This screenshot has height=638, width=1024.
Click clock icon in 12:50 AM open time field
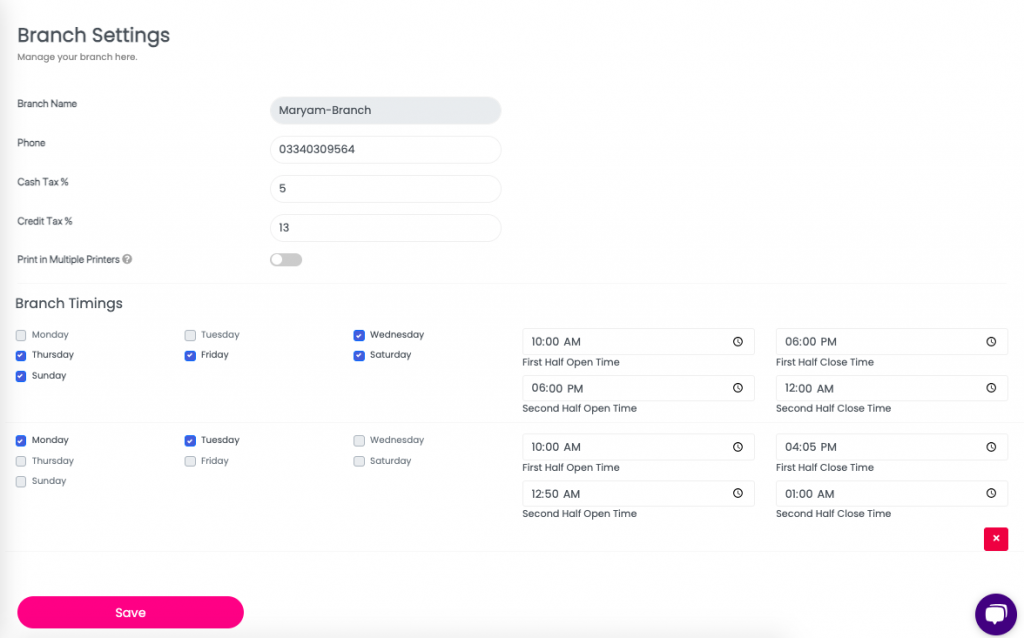(738, 493)
